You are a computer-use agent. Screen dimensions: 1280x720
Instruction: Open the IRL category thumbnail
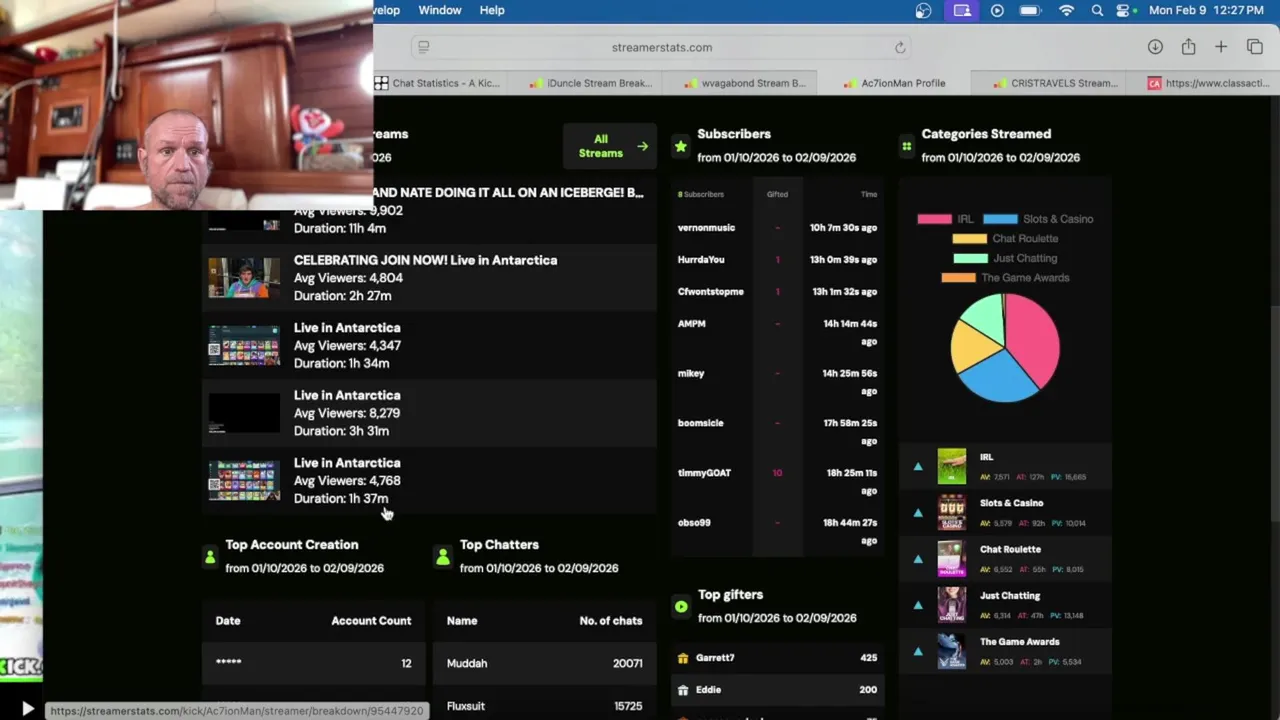tap(952, 466)
